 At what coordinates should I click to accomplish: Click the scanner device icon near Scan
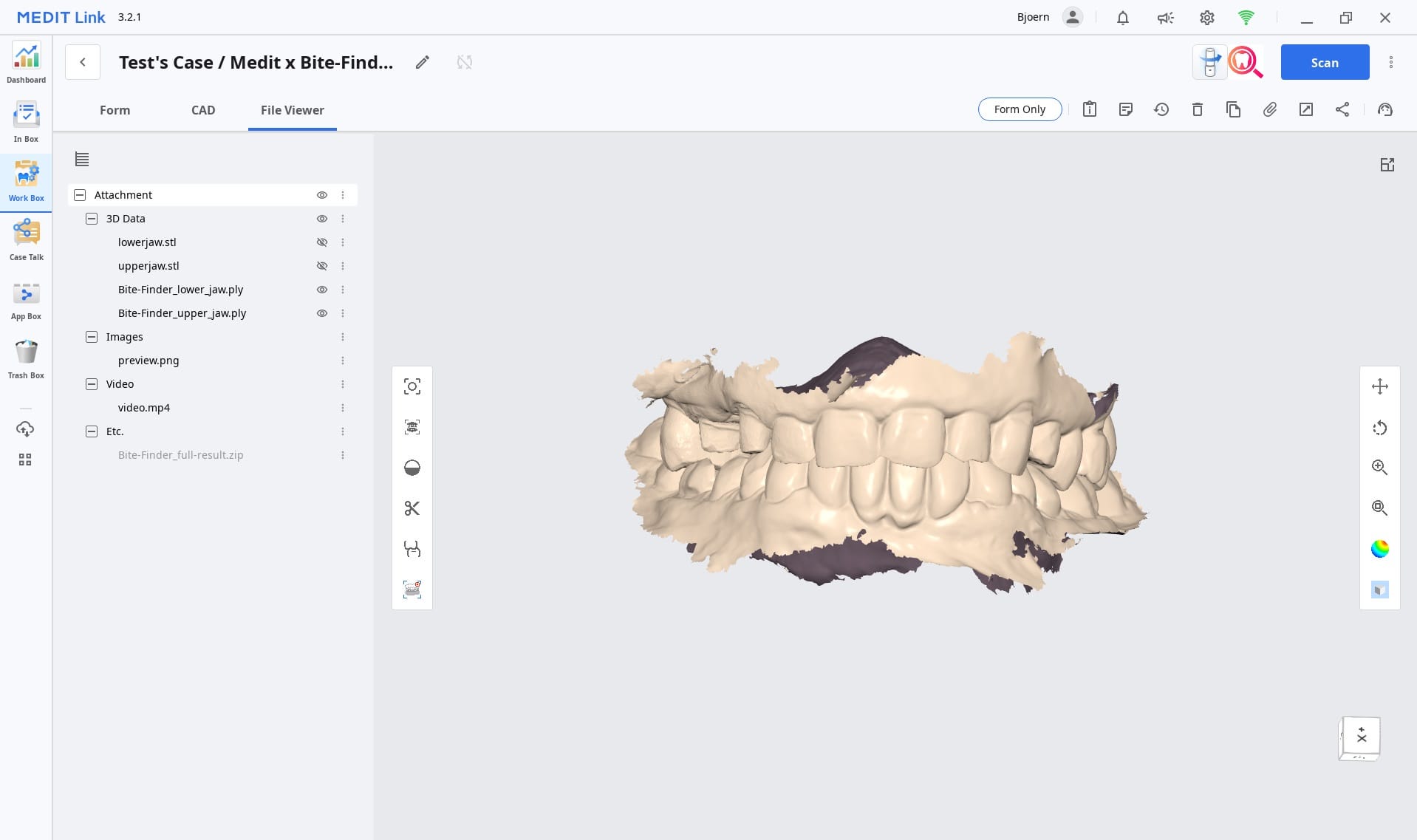click(1209, 63)
